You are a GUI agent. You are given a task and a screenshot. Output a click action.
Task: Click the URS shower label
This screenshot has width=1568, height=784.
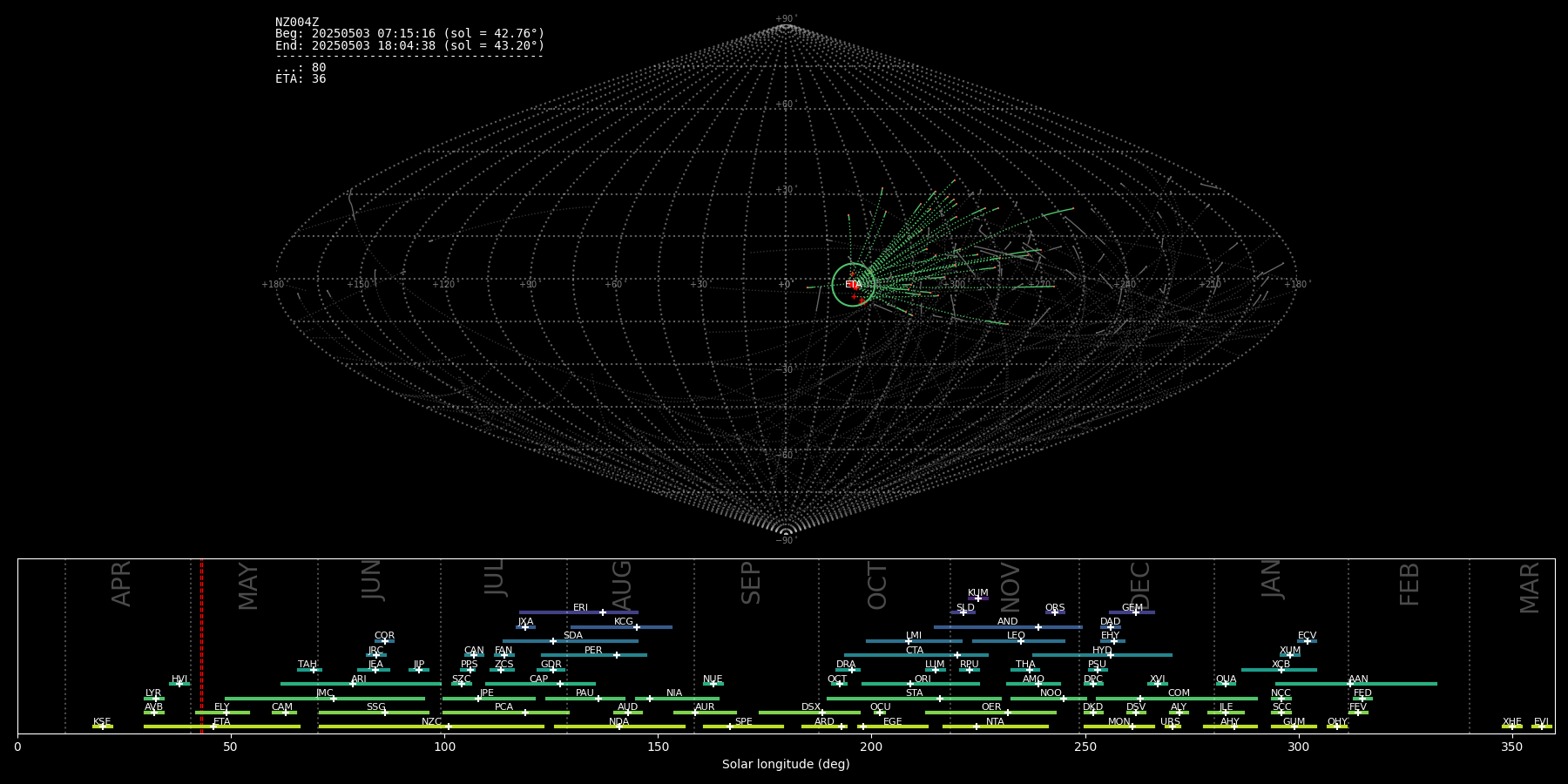point(1170,721)
